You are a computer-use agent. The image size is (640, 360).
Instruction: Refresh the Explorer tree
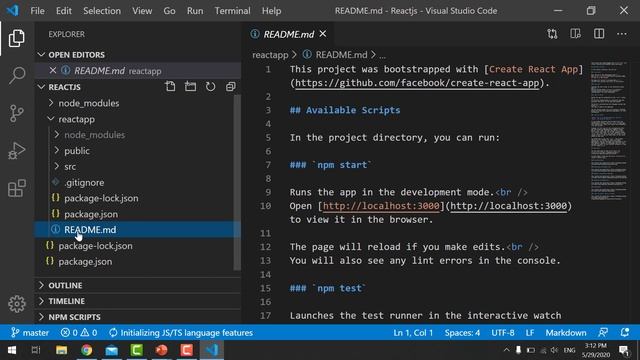coord(210,87)
